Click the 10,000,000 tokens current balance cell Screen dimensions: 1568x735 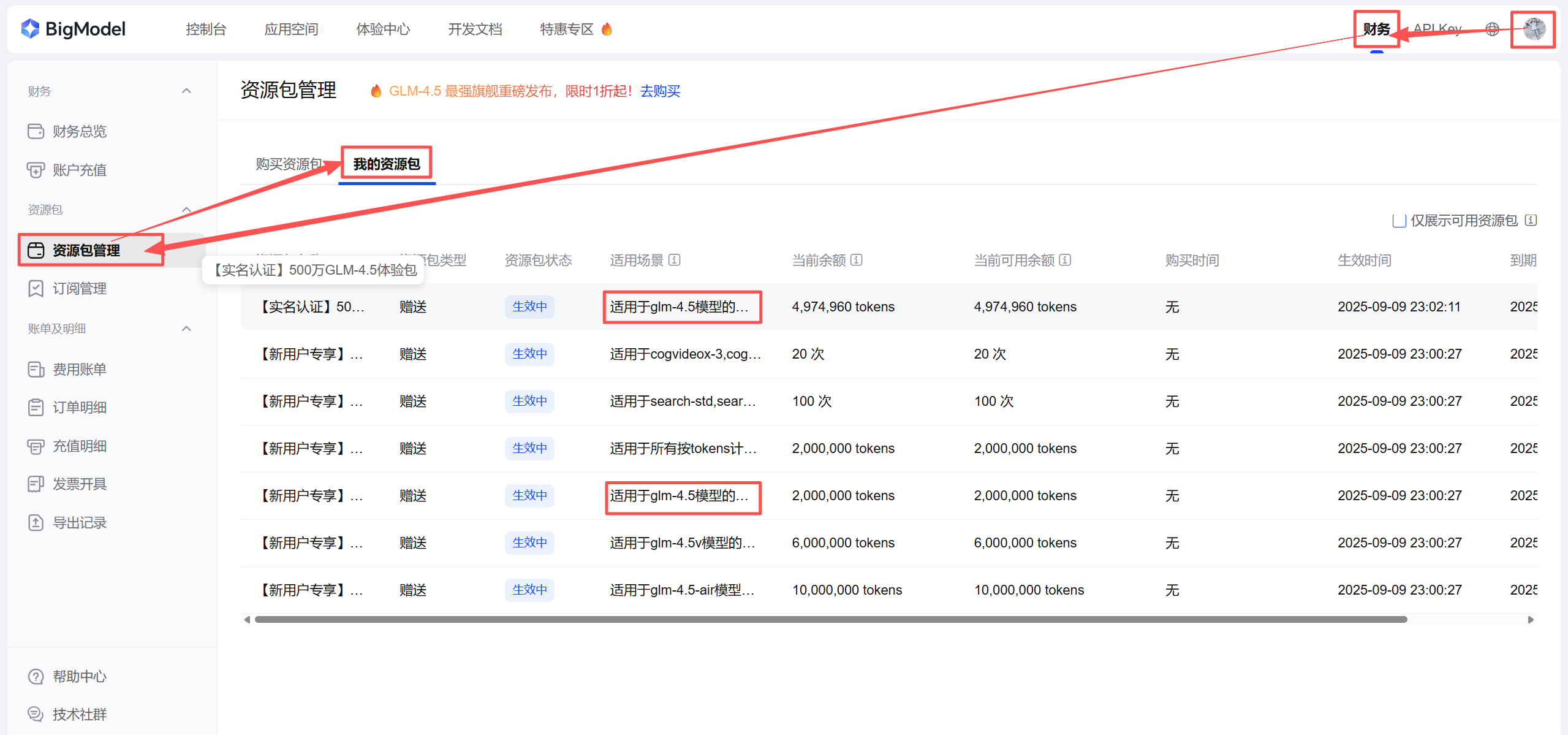pyautogui.click(x=847, y=590)
